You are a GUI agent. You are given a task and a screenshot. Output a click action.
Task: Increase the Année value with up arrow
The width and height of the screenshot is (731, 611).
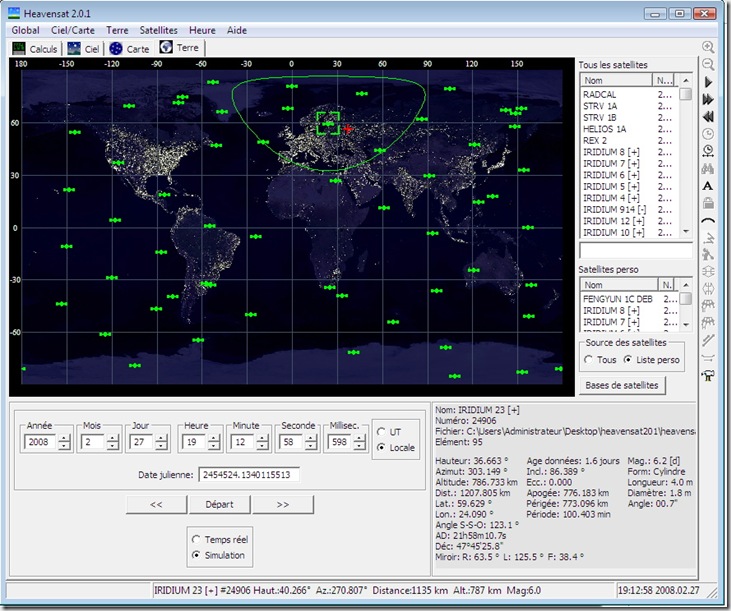click(x=64, y=439)
